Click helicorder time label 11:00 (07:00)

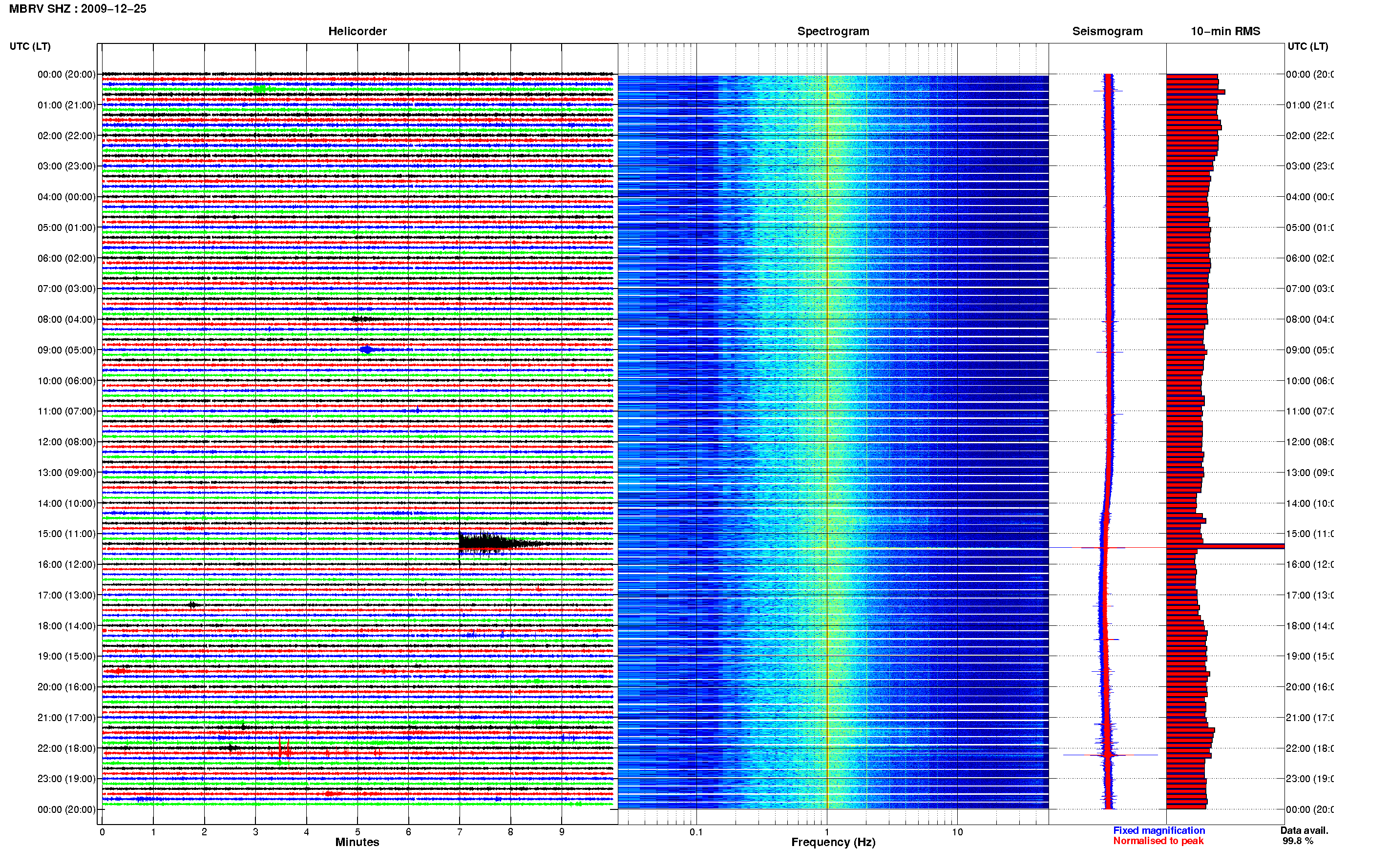[66, 411]
